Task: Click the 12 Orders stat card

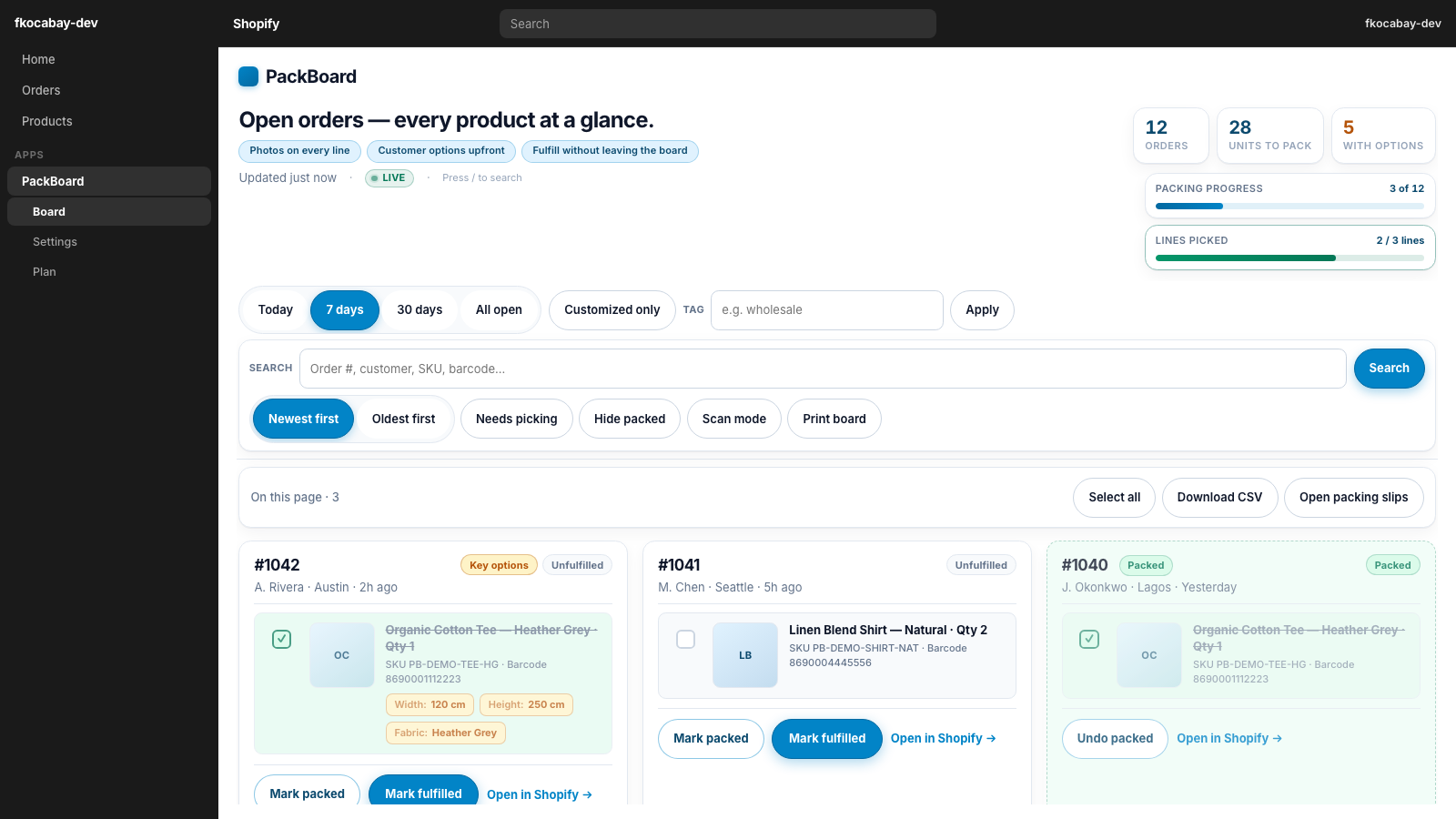Action: pos(1171,136)
